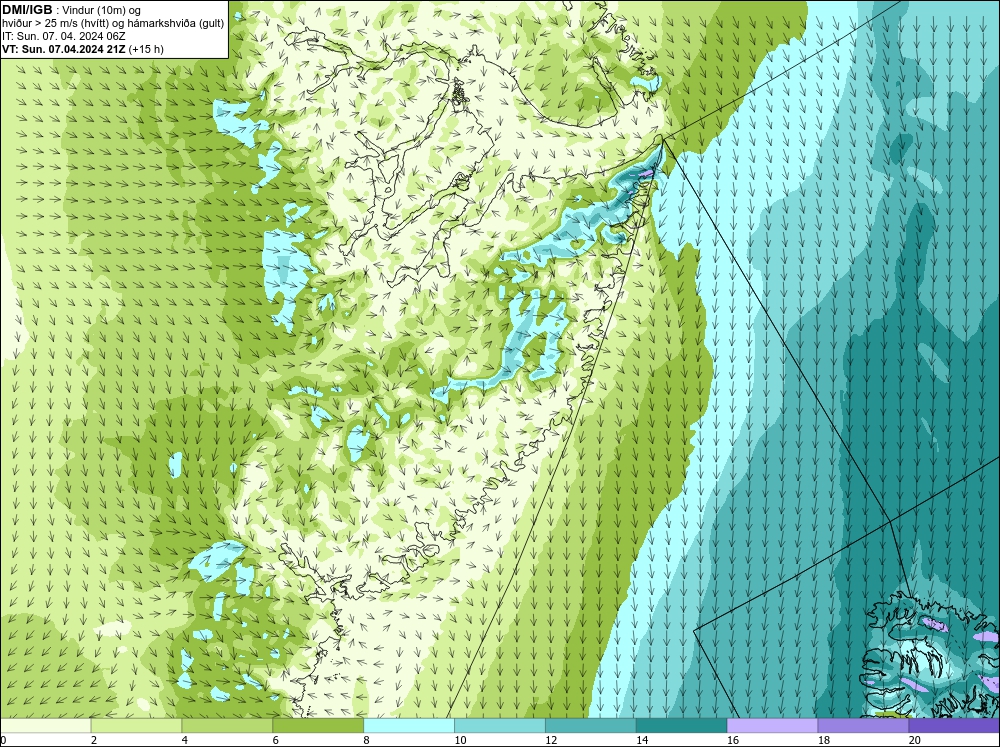Click the '(+15 h)' forecast offset text
Screen dimensions: 1000x747
click(x=146, y=49)
